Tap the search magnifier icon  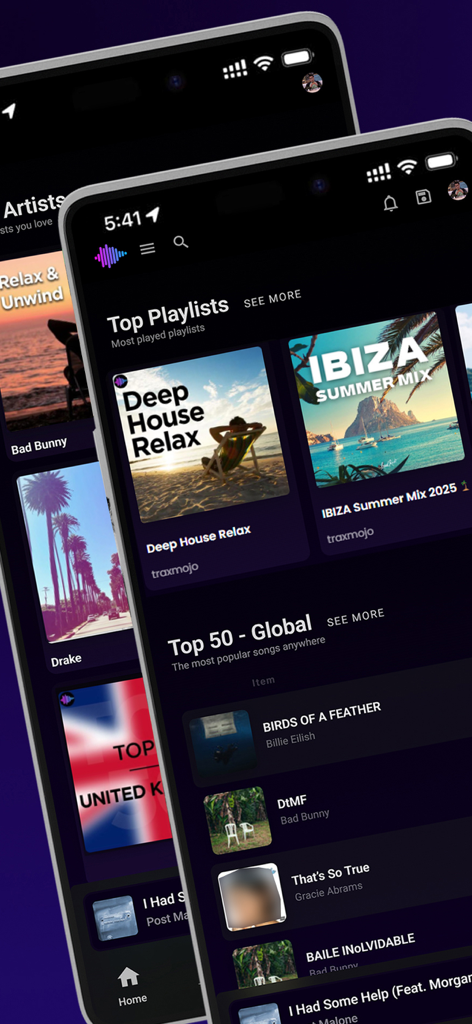[181, 242]
